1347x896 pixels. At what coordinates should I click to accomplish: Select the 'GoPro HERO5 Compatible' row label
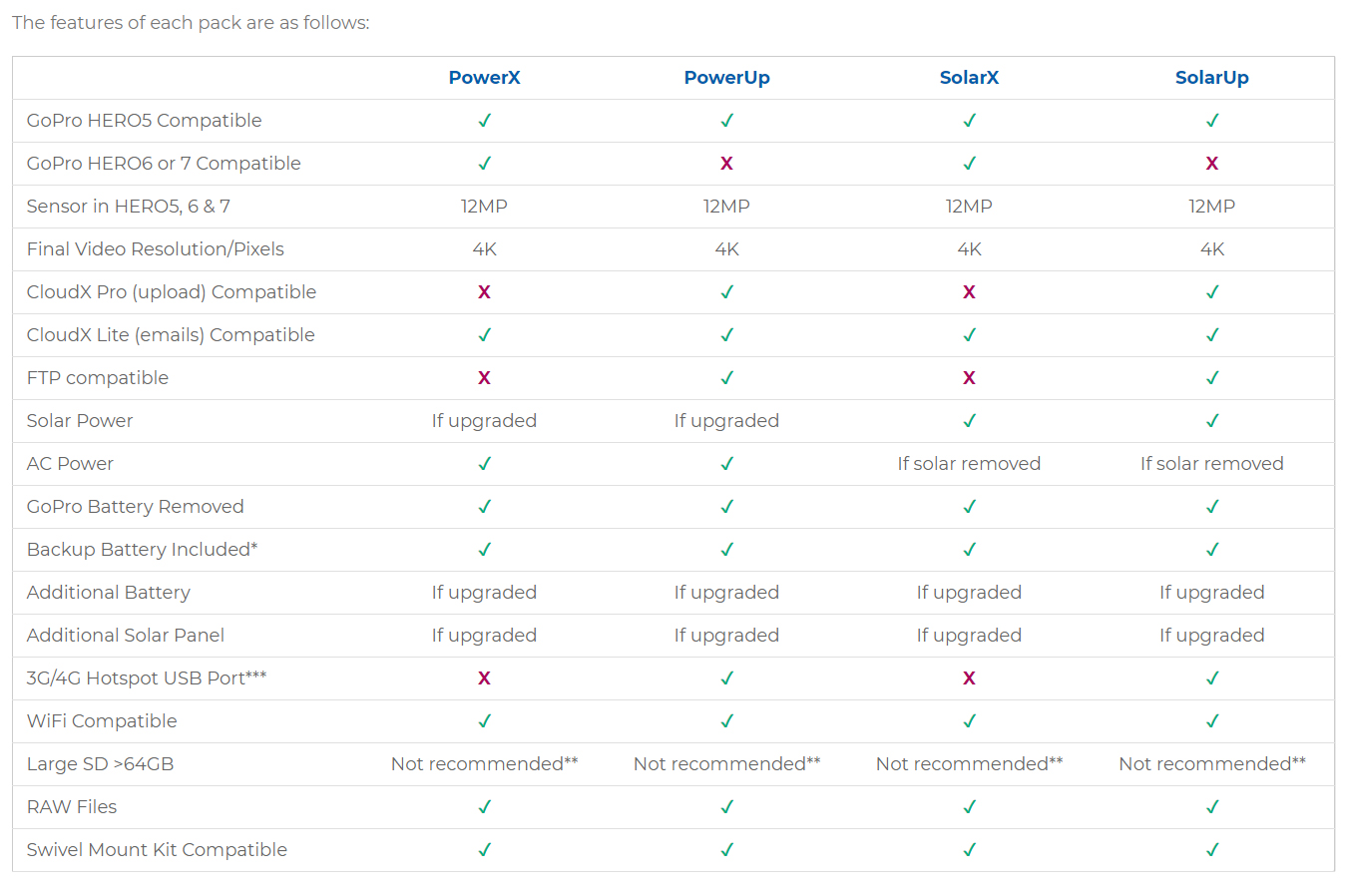[x=144, y=121]
